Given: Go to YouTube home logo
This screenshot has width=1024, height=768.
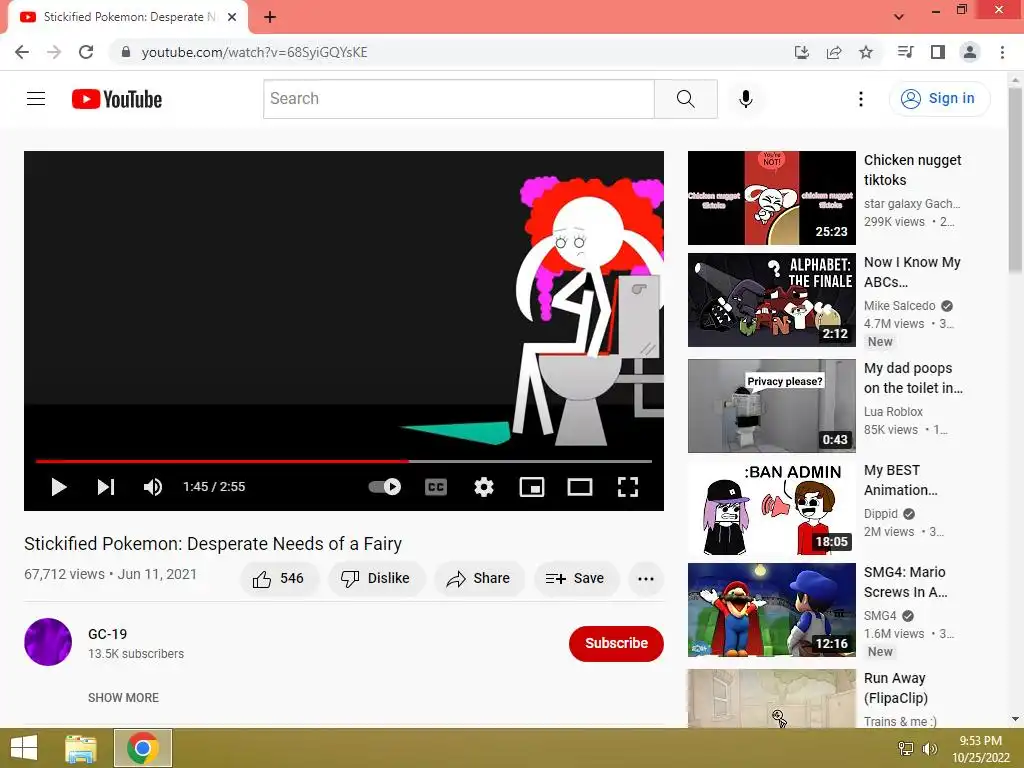Looking at the screenshot, I should pos(117,99).
